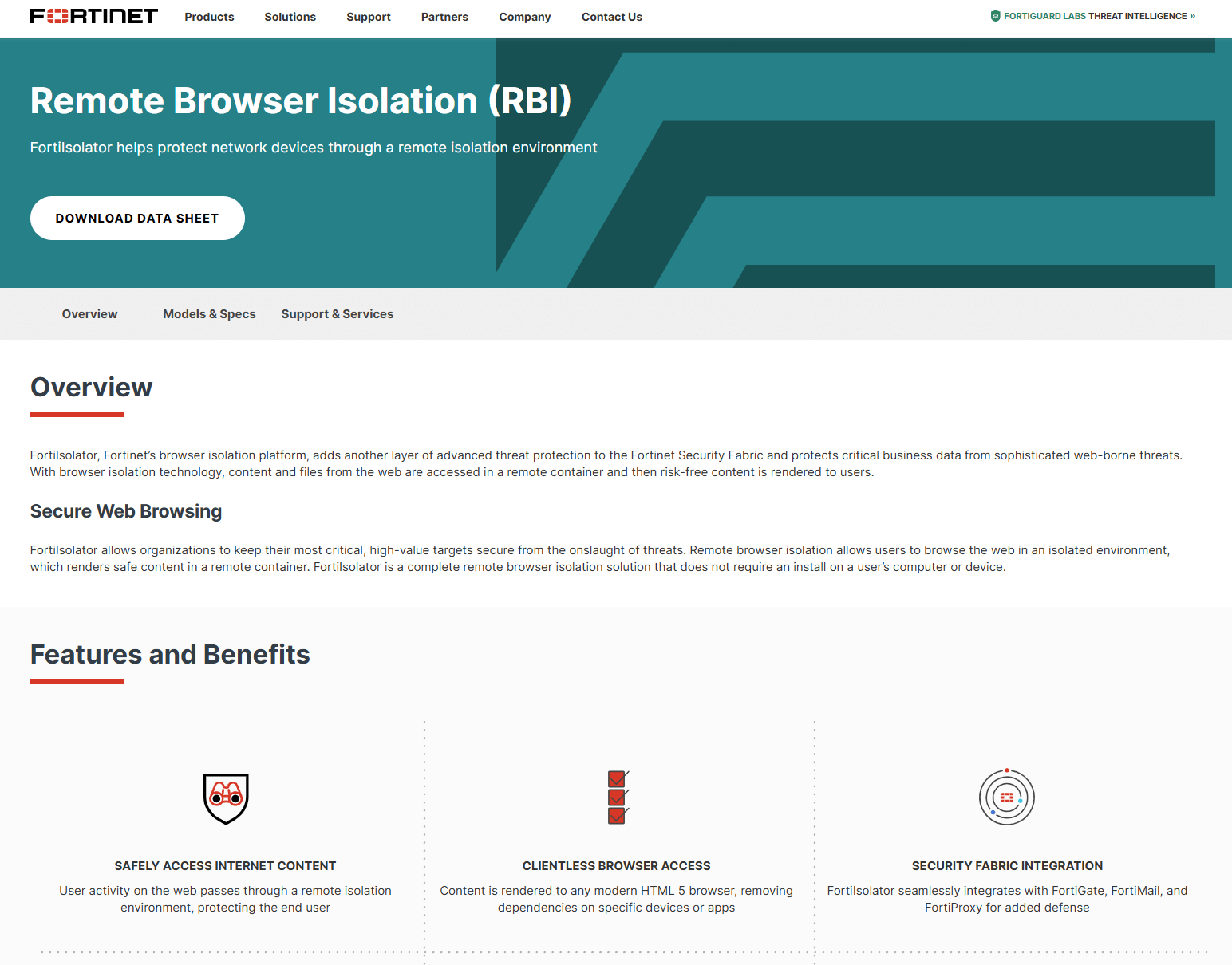Open the Solutions menu
This screenshot has height=965, width=1232.
tap(290, 17)
